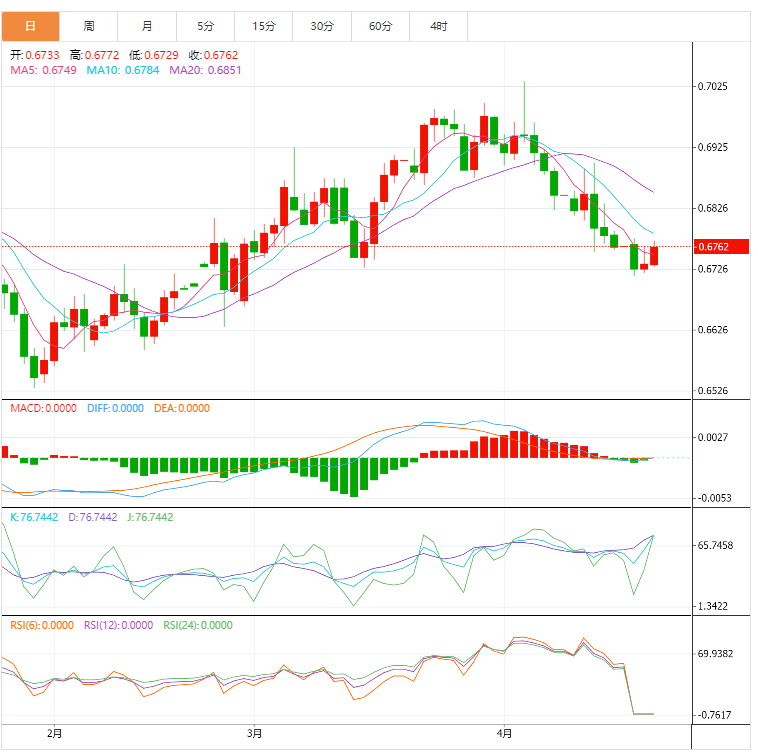The height and width of the screenshot is (755, 758).
Task: Click the RSI(24):0.0000 label
Action: point(198,625)
